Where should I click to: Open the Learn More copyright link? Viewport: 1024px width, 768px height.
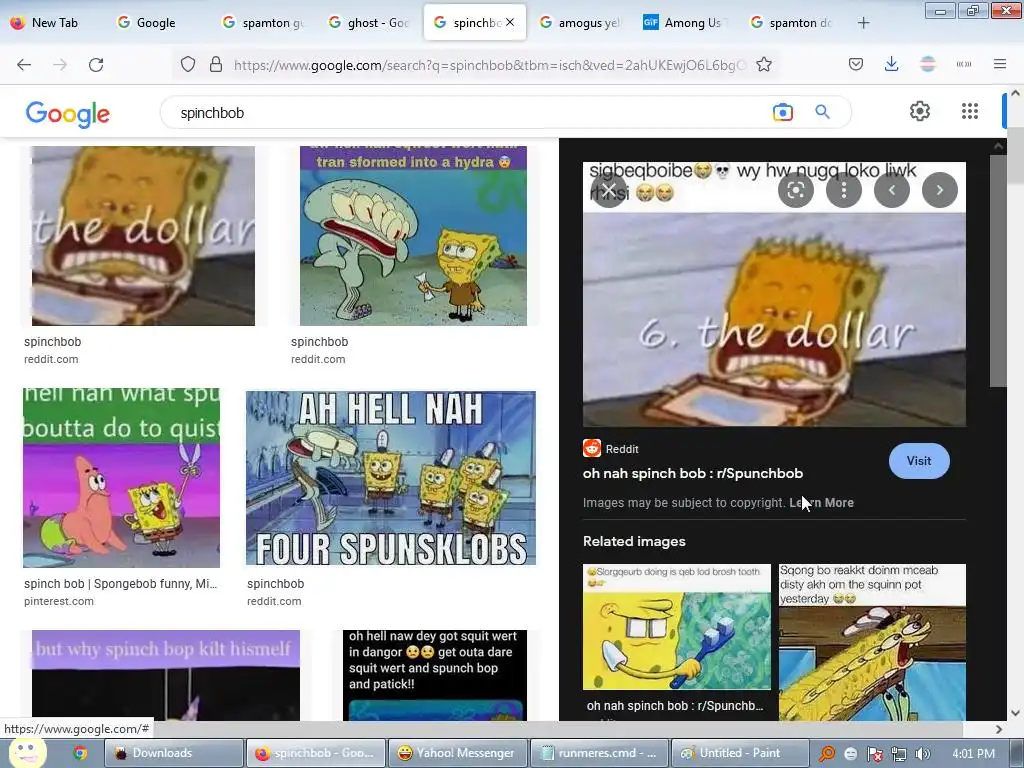coord(822,503)
